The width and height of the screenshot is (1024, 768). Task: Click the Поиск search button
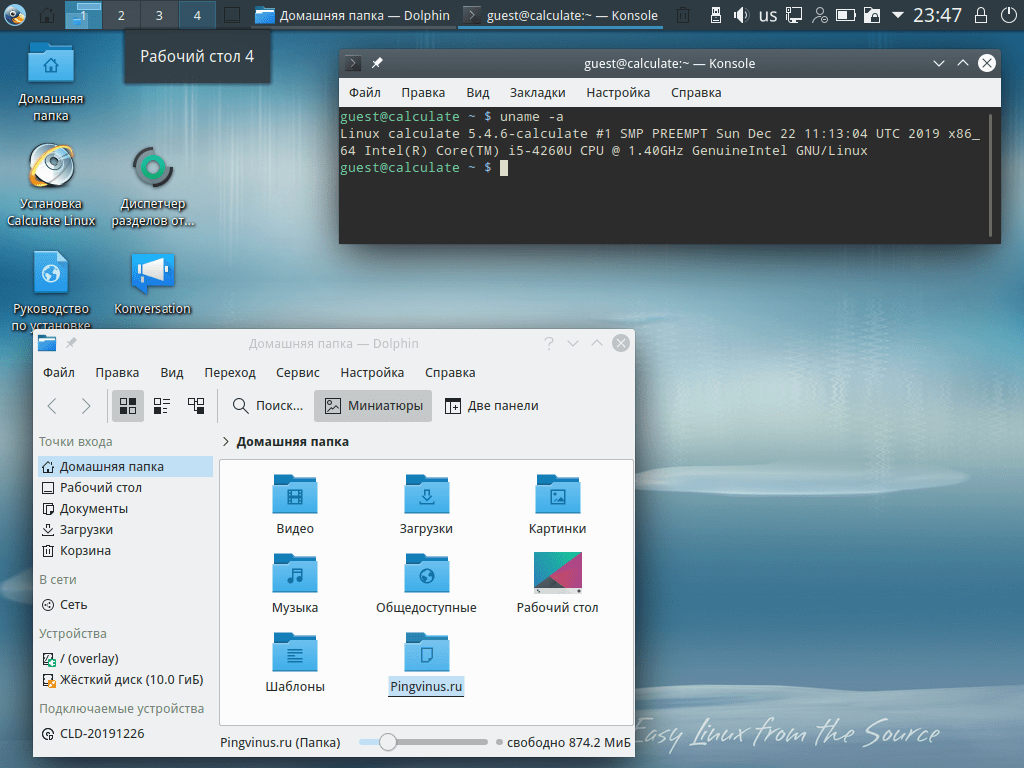(x=267, y=406)
